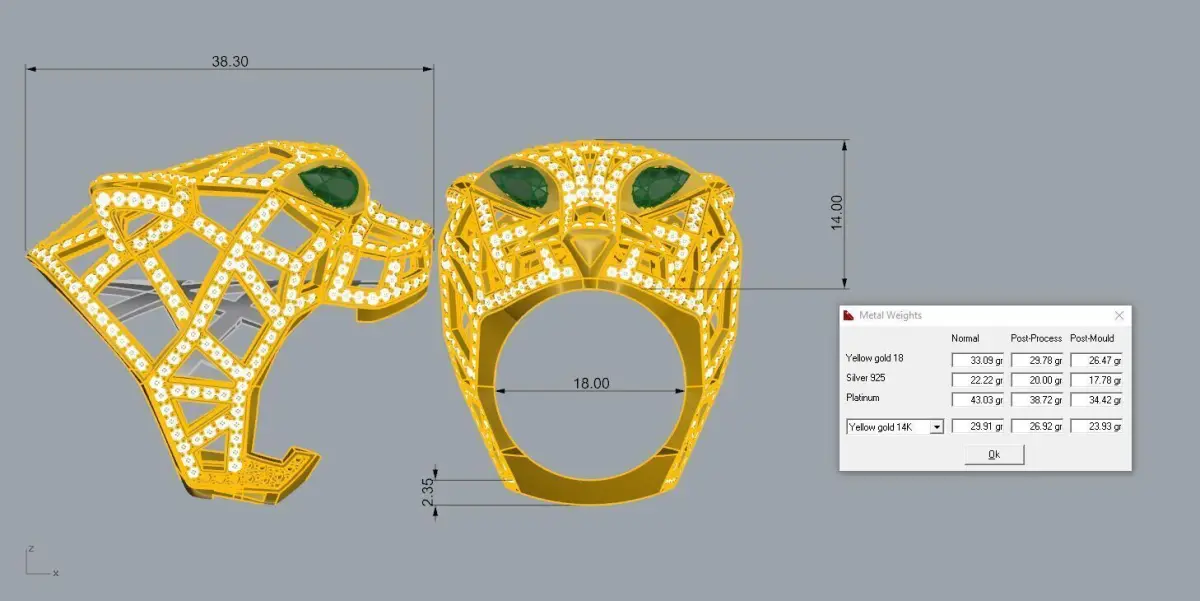Click the Post-Mould column header
The height and width of the screenshot is (601, 1200).
coord(1092,338)
